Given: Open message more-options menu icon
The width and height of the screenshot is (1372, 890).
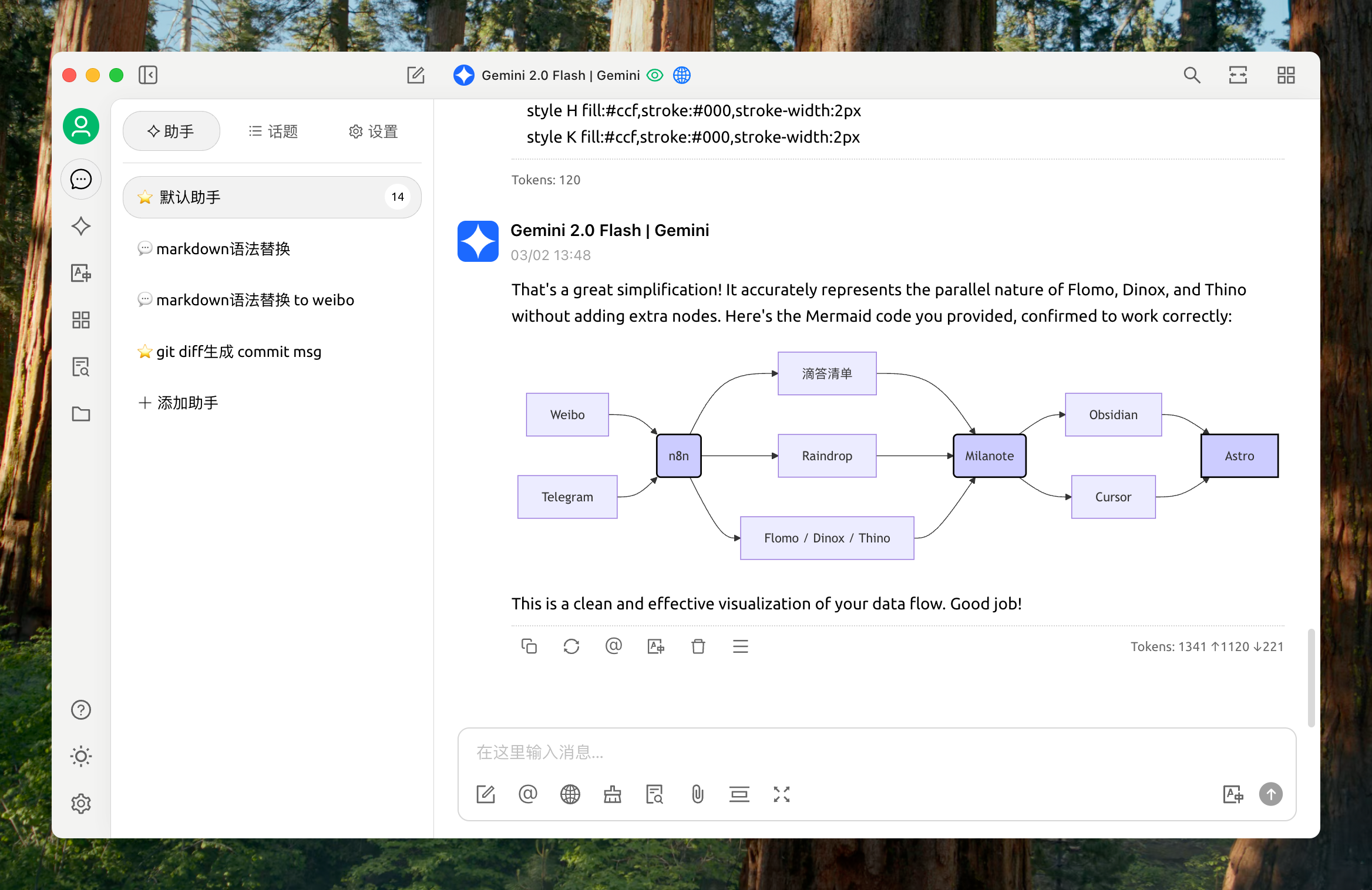Looking at the screenshot, I should click(x=740, y=646).
